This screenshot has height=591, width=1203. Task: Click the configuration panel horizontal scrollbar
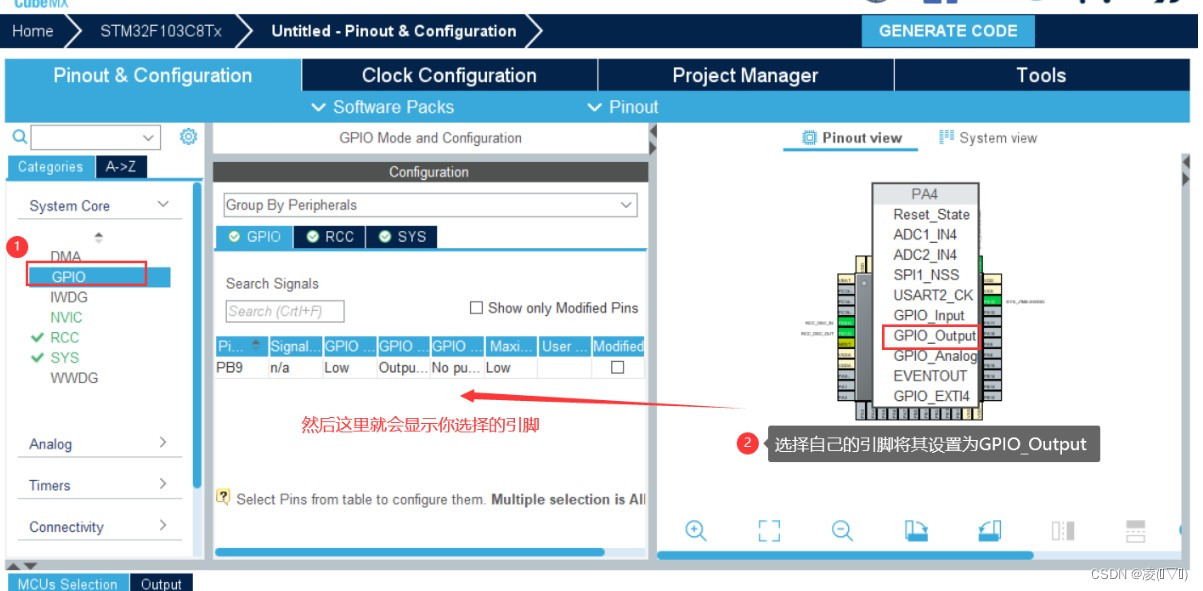pos(410,552)
